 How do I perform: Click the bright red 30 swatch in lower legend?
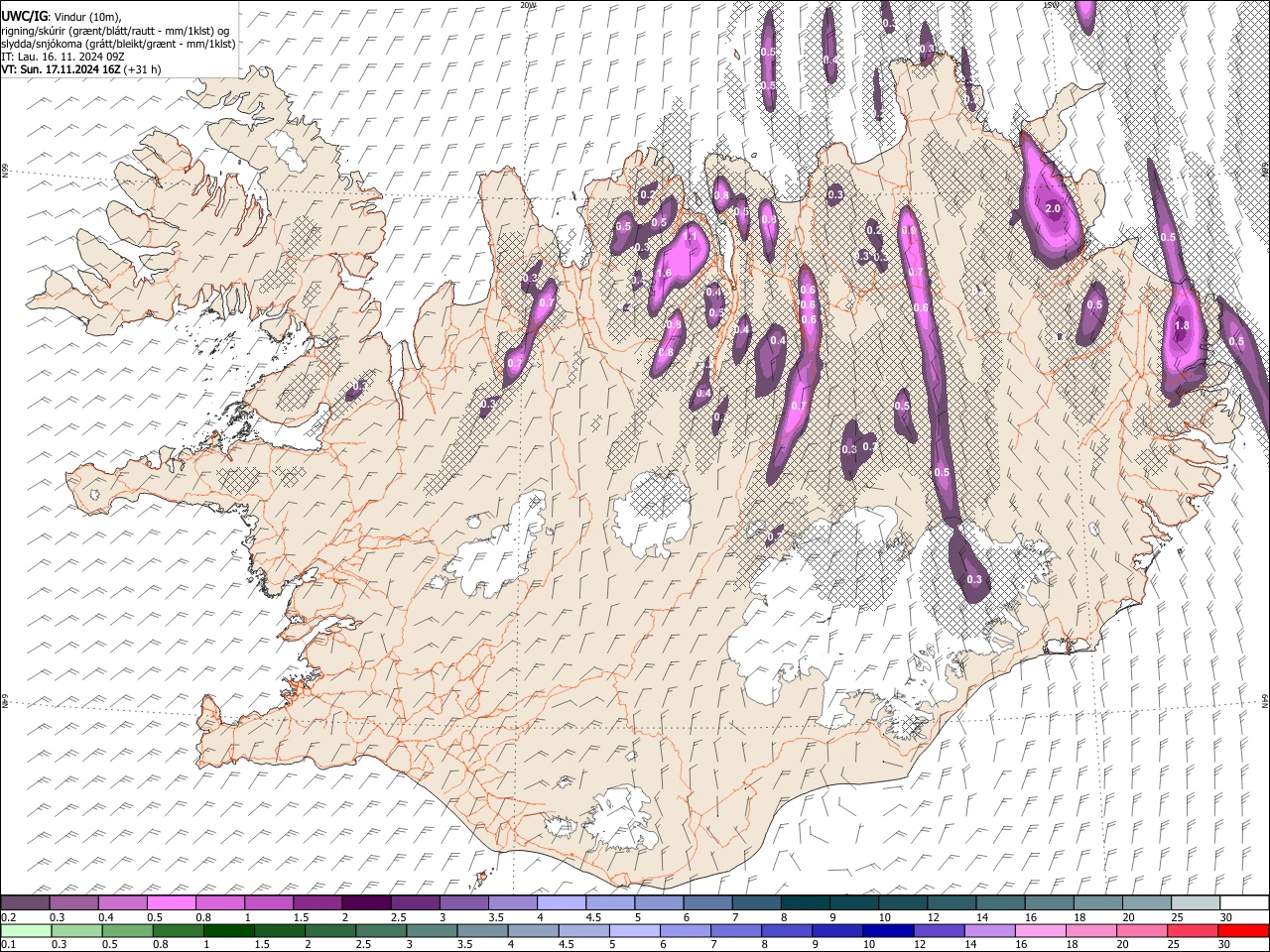pos(1242,930)
